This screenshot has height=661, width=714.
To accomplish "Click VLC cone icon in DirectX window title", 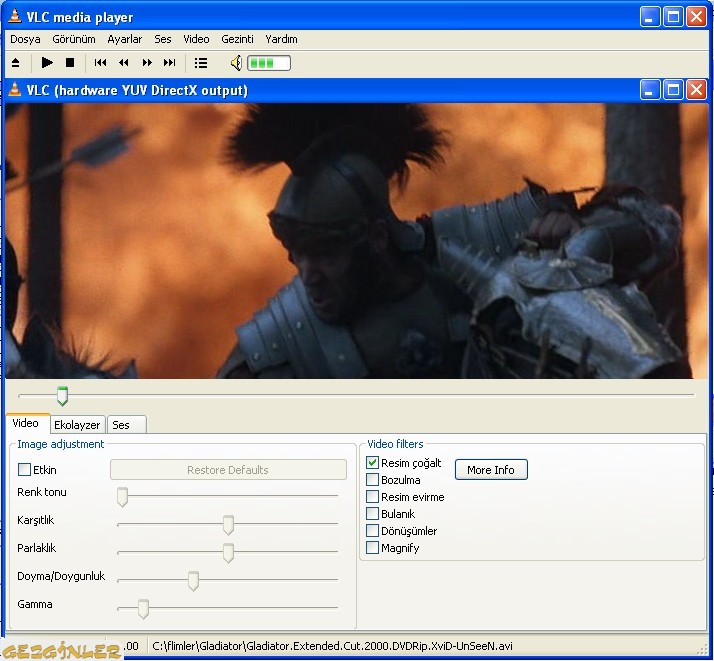I will click(x=15, y=89).
